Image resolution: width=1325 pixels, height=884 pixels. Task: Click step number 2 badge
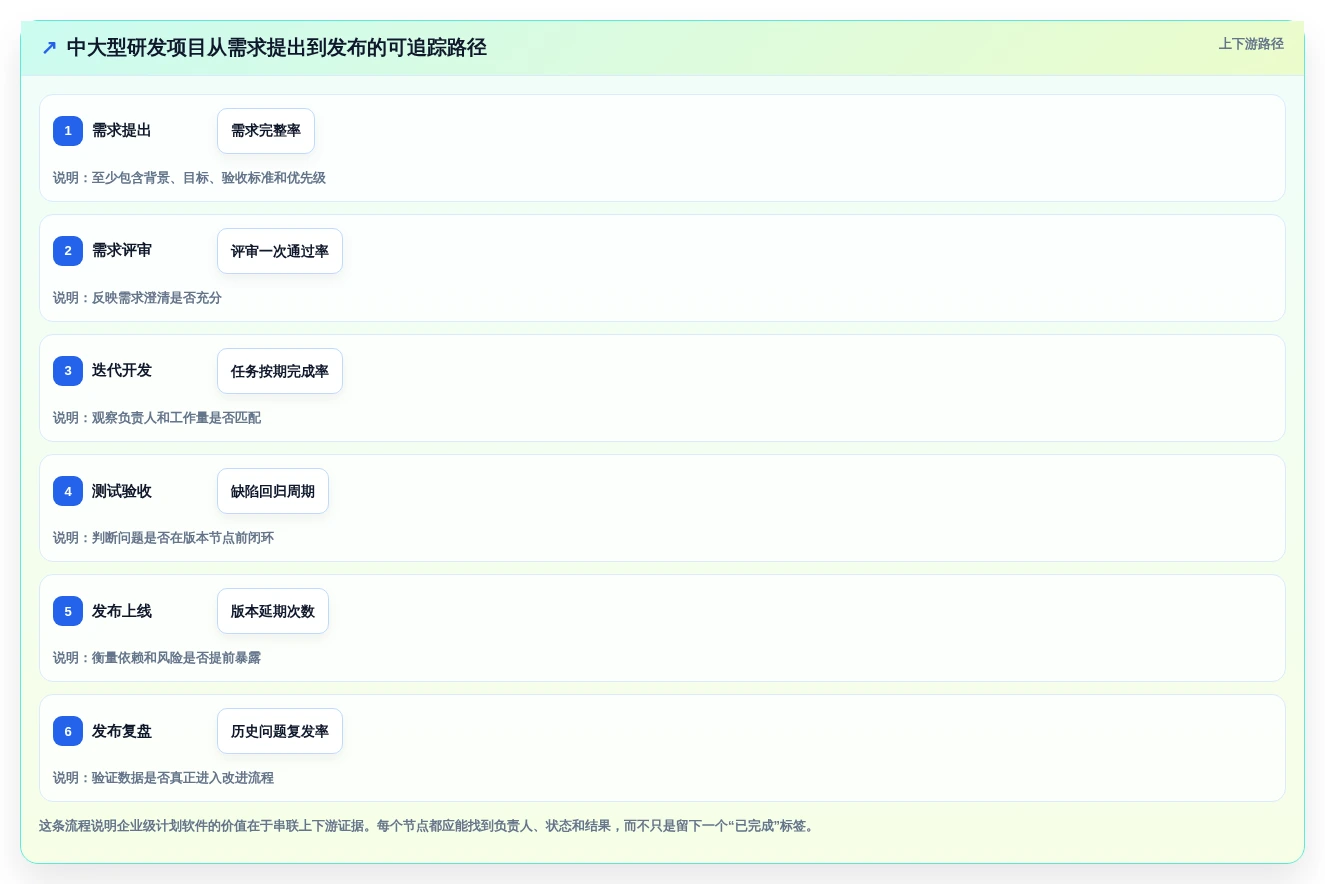coord(68,251)
